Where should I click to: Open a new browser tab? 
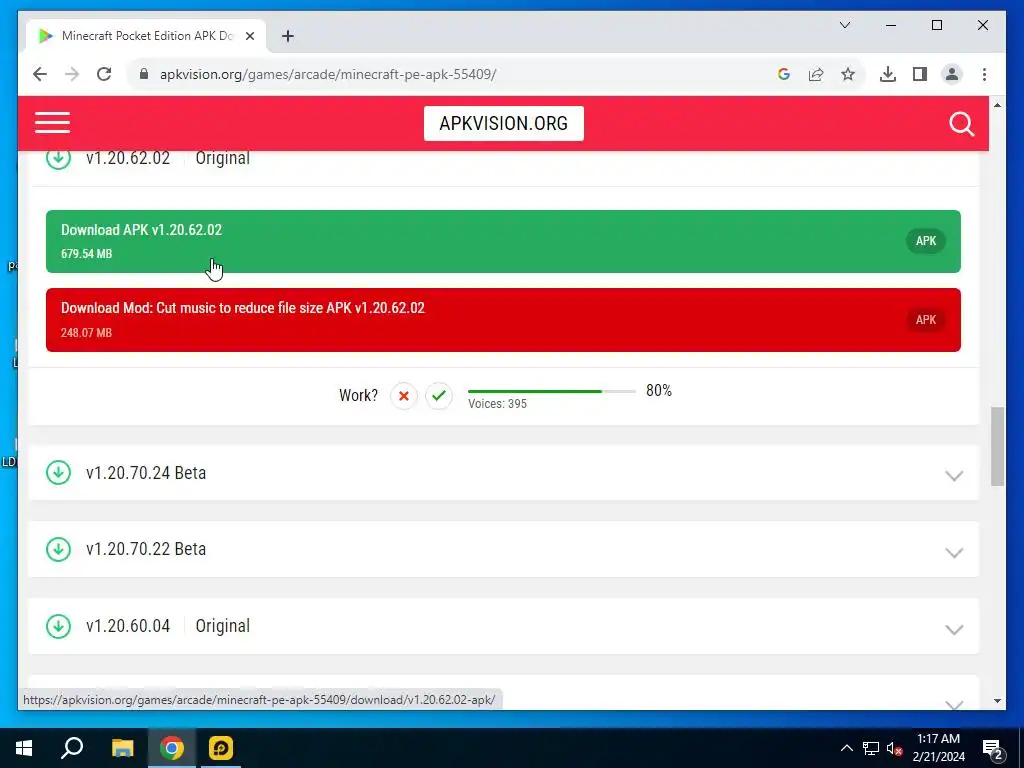click(287, 36)
